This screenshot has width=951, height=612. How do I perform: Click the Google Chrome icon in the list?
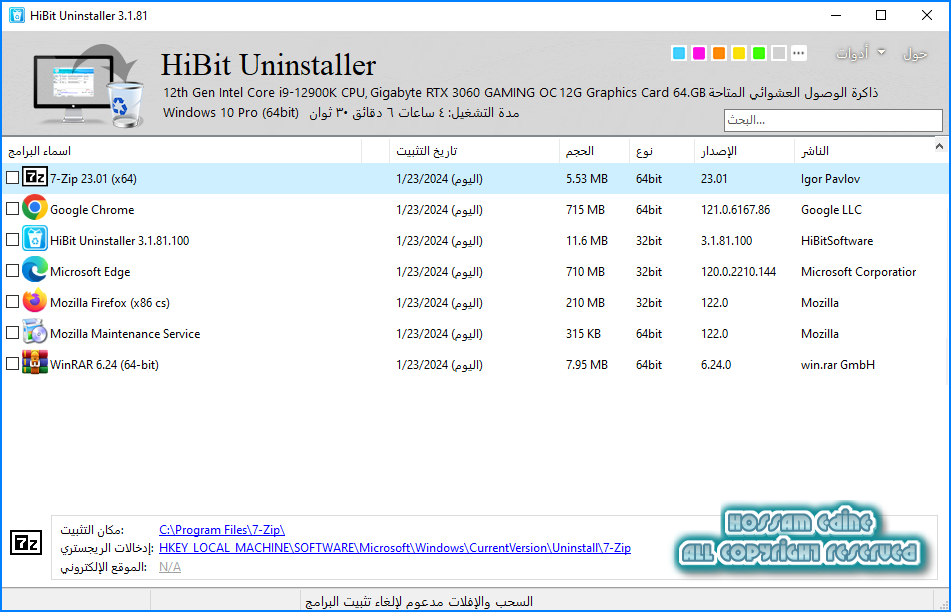click(x=35, y=208)
